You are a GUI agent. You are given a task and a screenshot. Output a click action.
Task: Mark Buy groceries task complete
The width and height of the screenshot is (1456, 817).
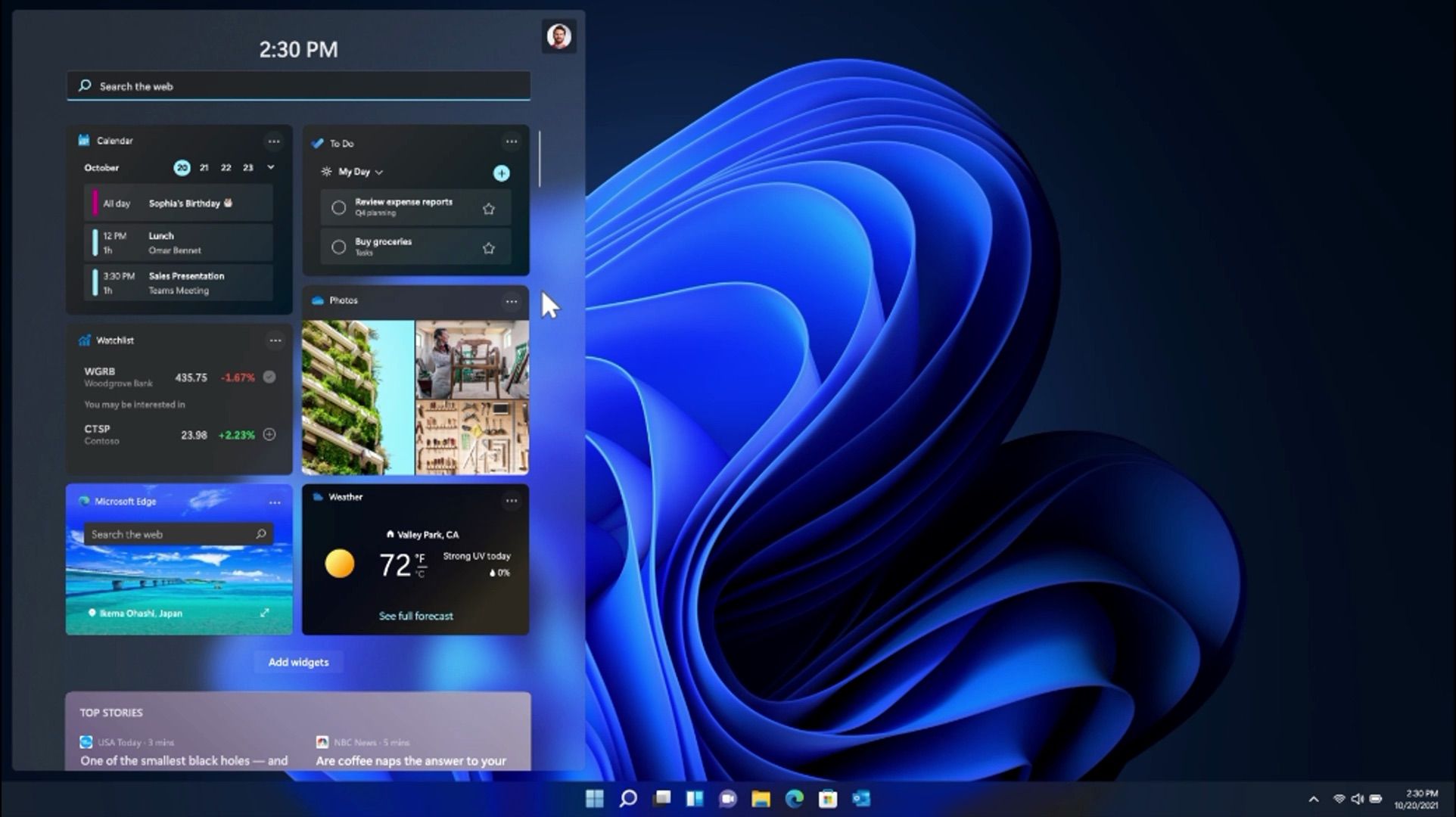coord(339,247)
